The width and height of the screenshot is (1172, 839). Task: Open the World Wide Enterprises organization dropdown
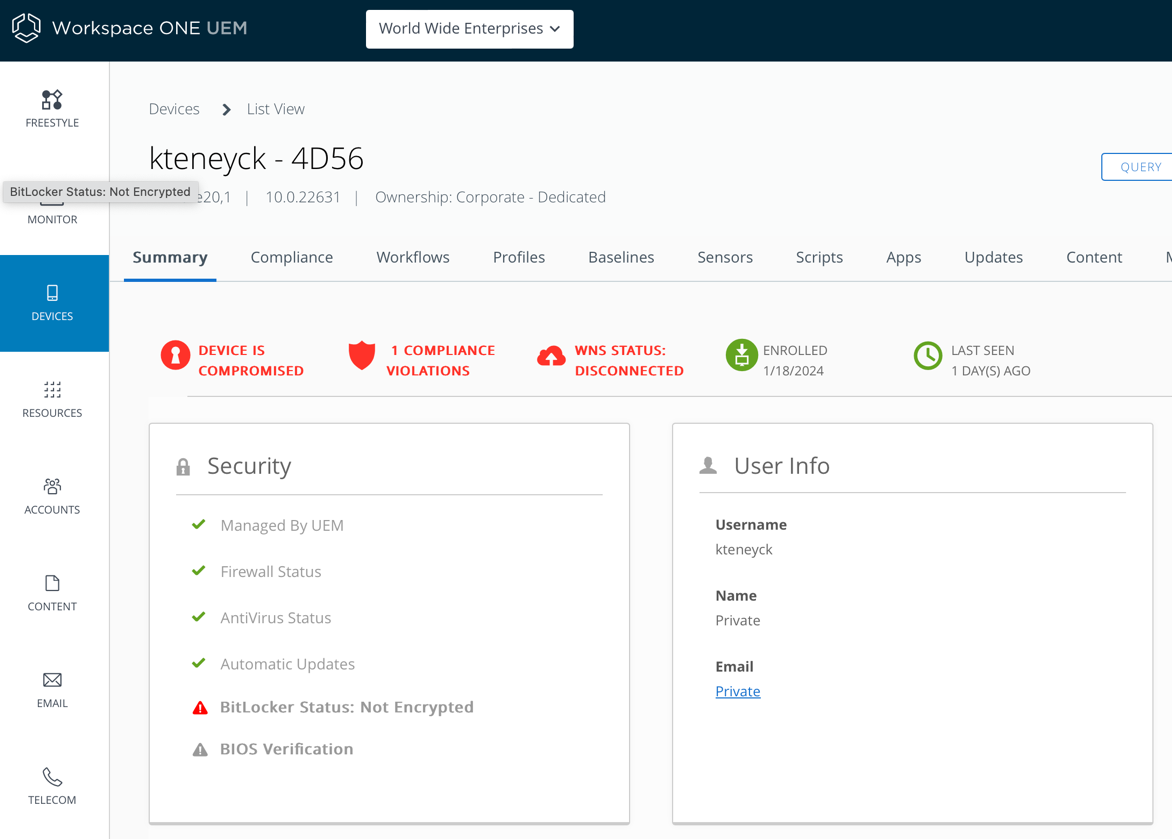tap(469, 29)
